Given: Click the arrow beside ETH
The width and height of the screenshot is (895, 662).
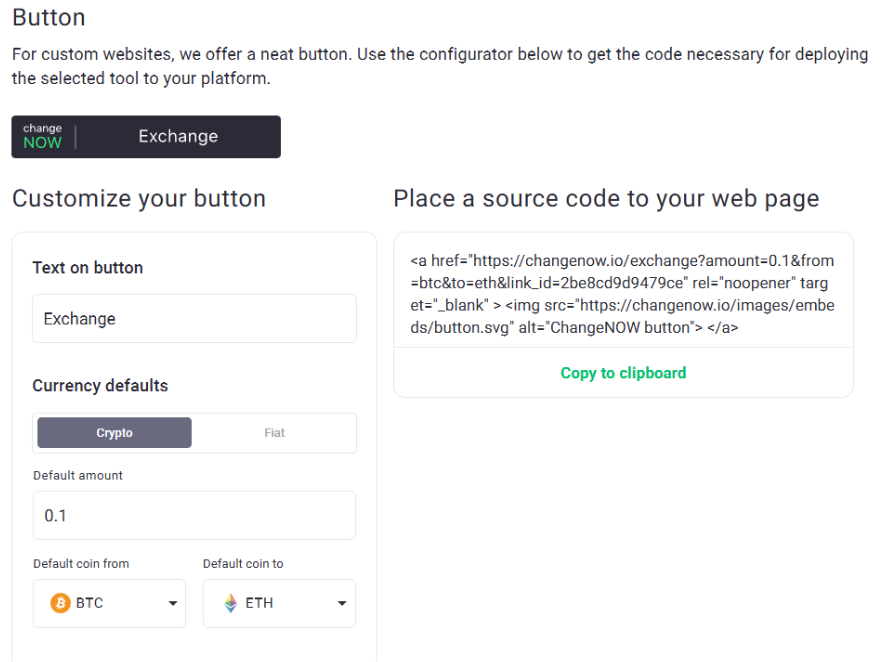Looking at the screenshot, I should tap(342, 603).
